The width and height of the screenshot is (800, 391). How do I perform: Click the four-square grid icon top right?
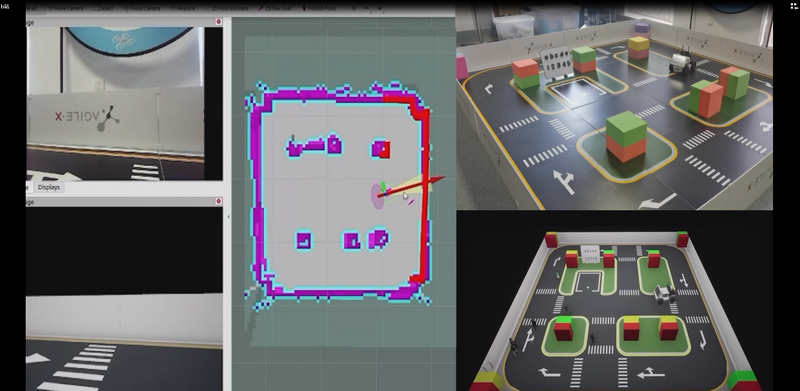coord(792,6)
